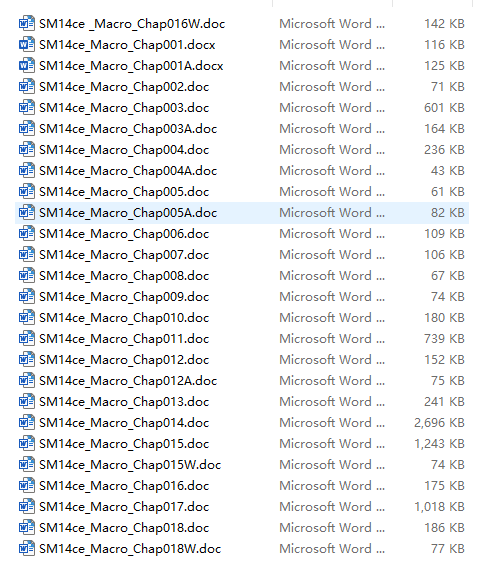Click the Word icon for SM14ce_Macro_Chap010.doc

pos(27,317)
